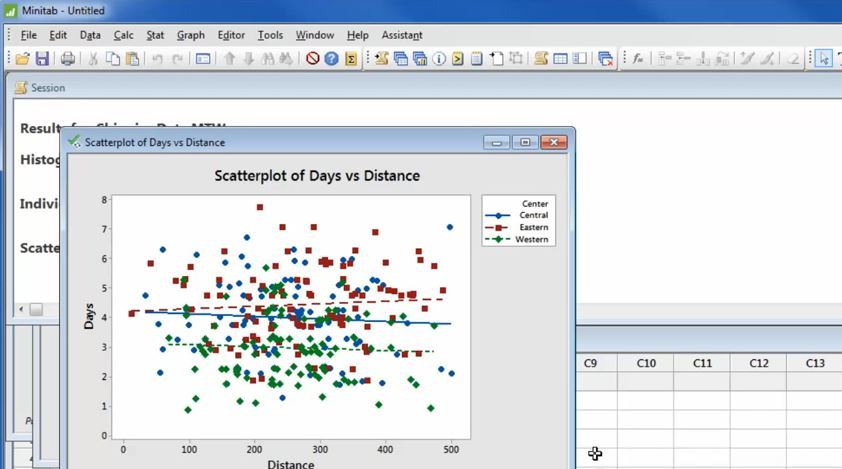
Task: Click the Find binoculars icon
Action: (x=267, y=58)
